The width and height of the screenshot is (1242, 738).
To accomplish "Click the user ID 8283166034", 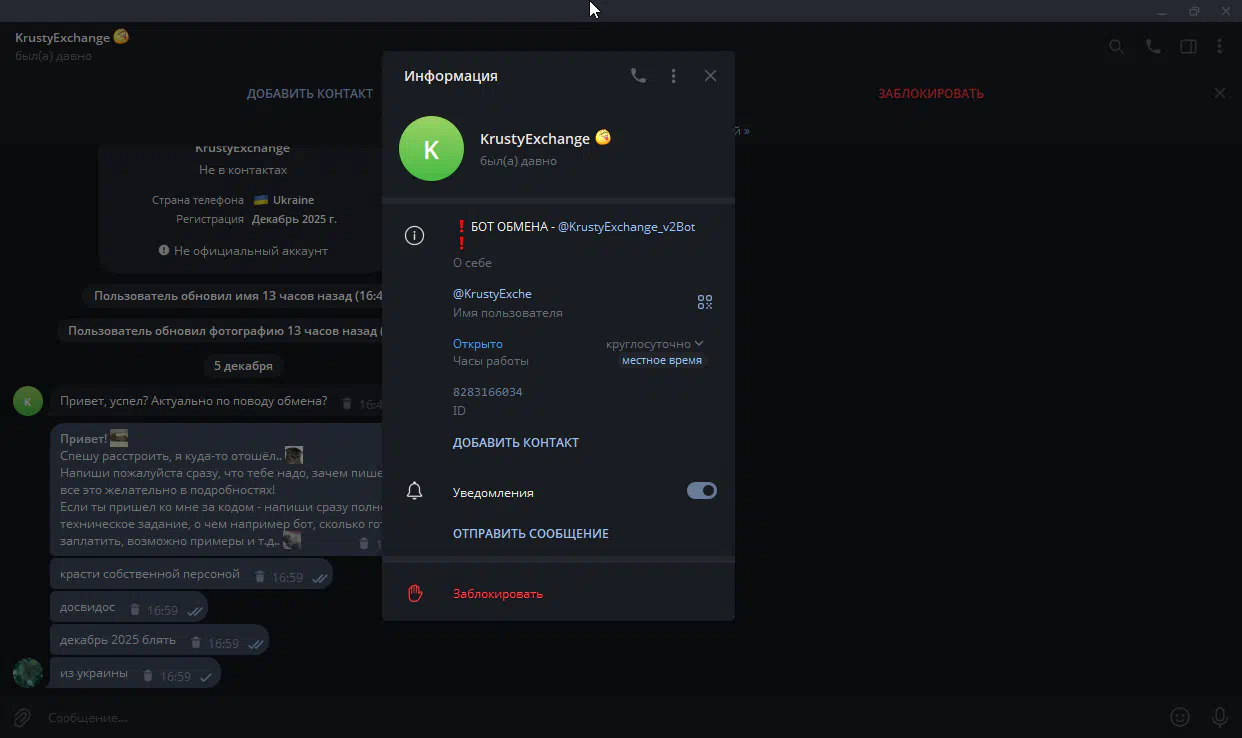I will pyautogui.click(x=487, y=392).
